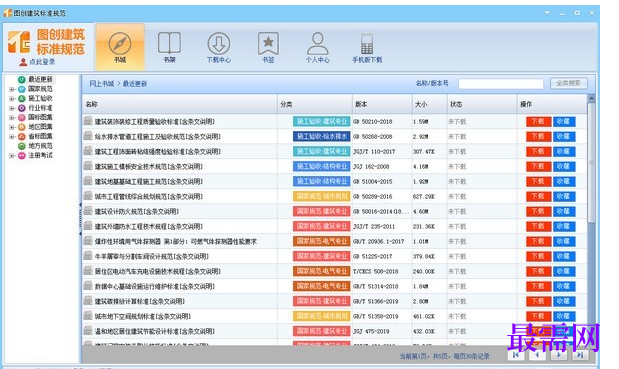
Task: Open 建筑碳排放计算标准 entry
Action: tap(140, 302)
